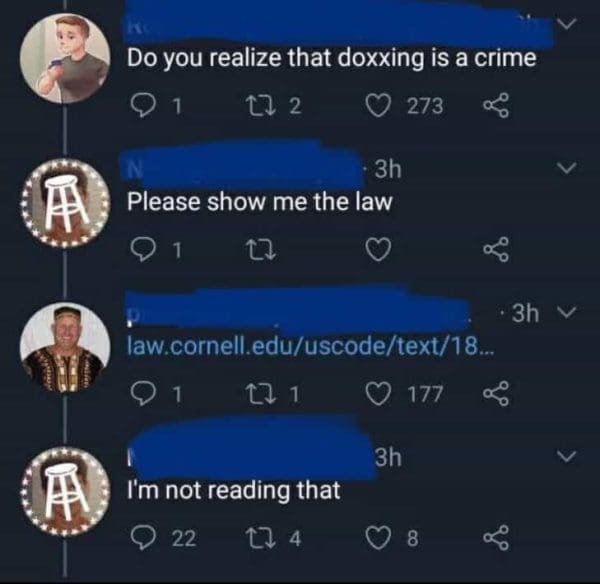600x584 pixels.
Task: Like the tweet with 273 likes
Action: click(x=378, y=106)
